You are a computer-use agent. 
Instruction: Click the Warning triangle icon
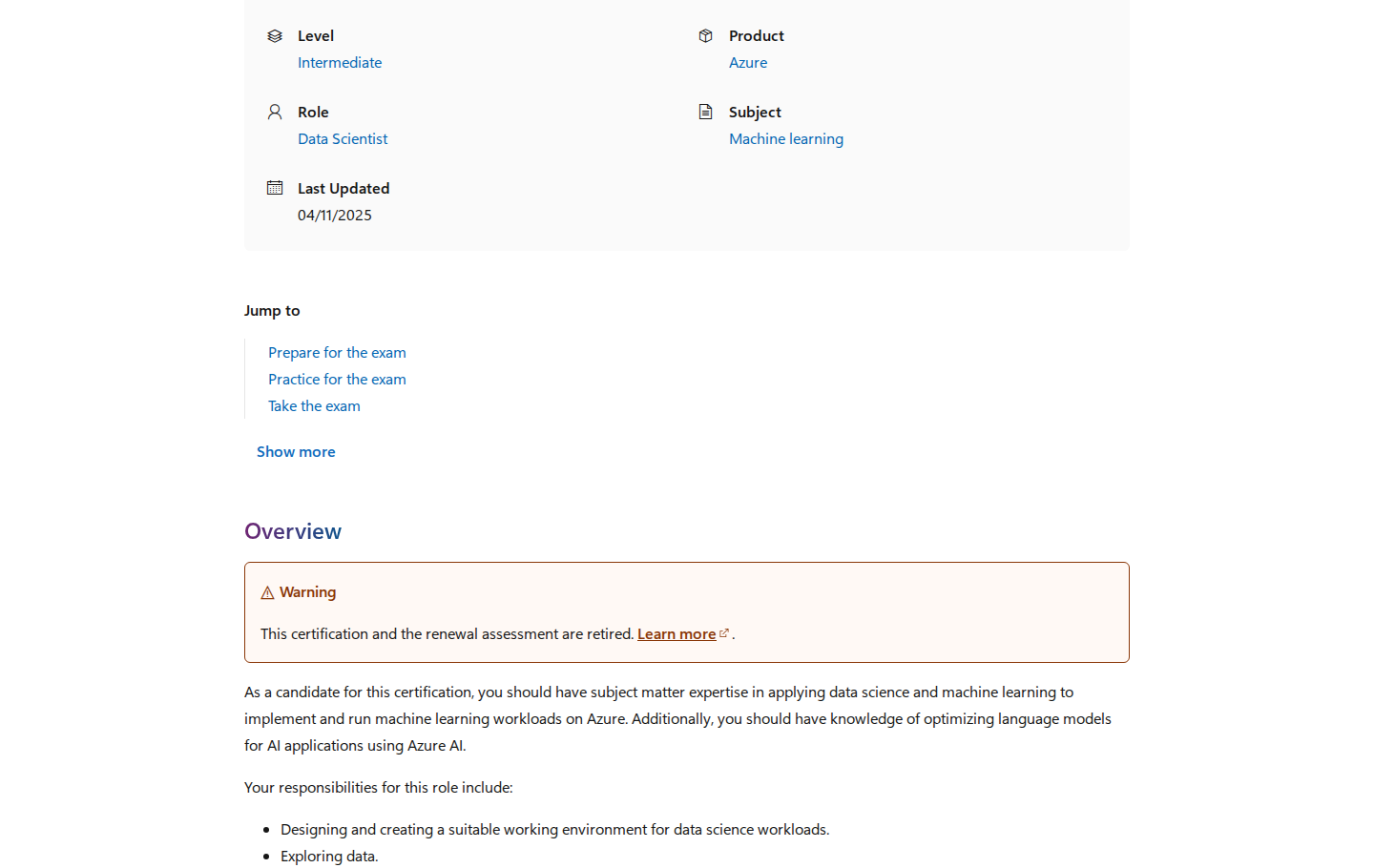click(267, 592)
